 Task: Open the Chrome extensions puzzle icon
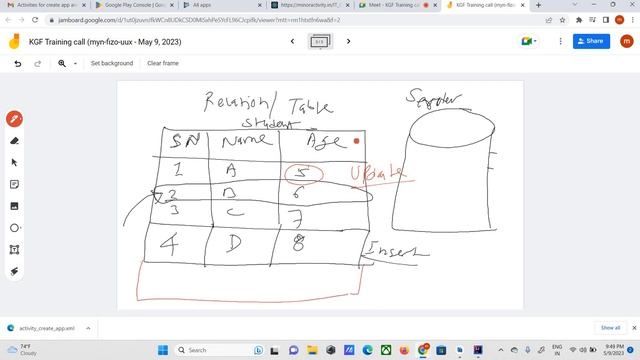point(579,20)
